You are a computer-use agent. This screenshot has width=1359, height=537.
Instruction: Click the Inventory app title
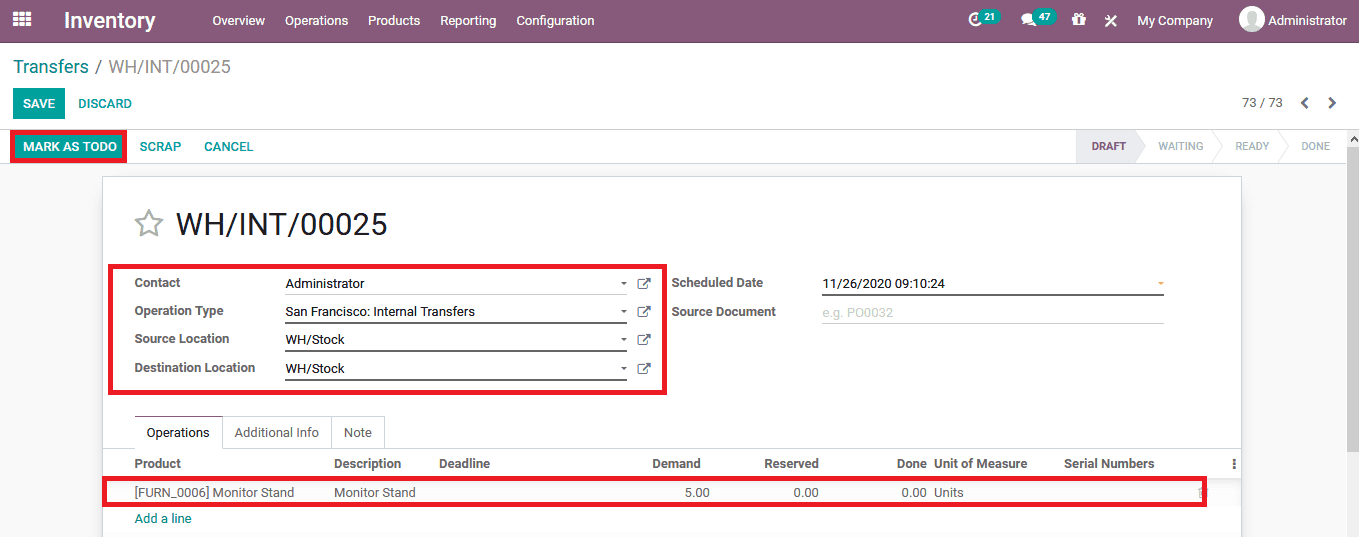click(x=110, y=20)
